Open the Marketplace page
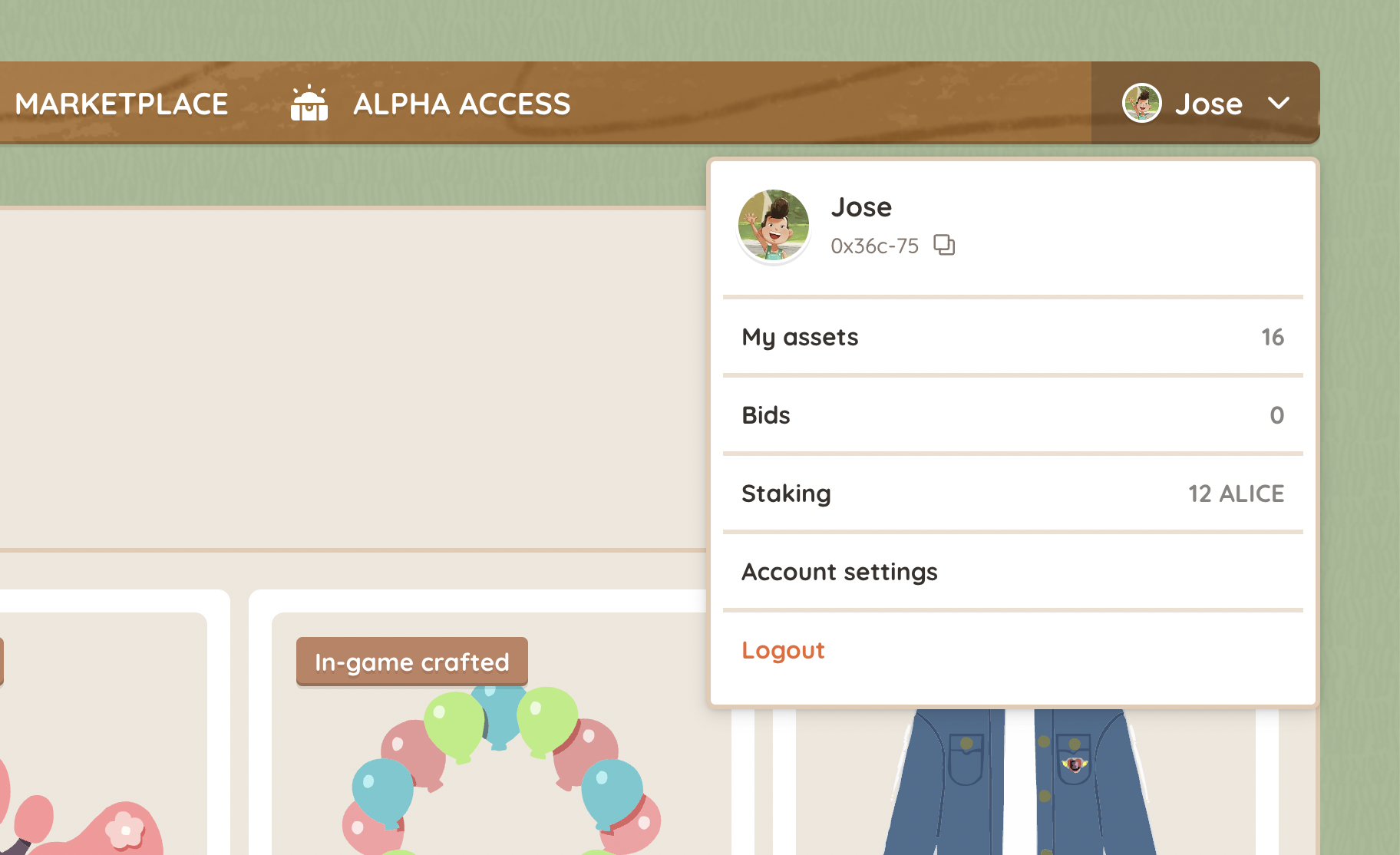1400x855 pixels. pos(121,104)
